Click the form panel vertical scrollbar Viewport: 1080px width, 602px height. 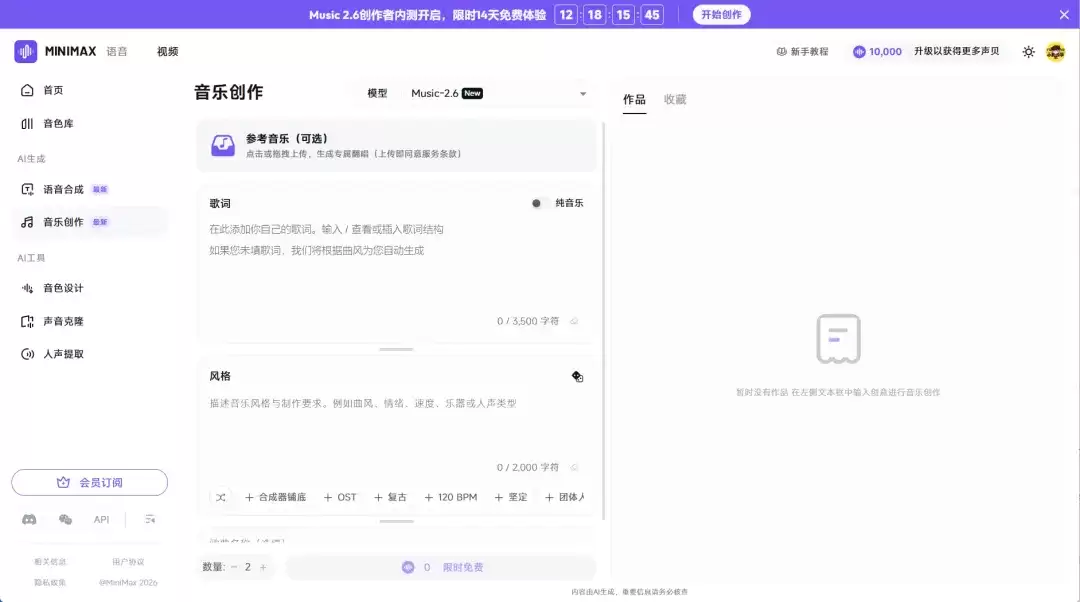(603, 320)
